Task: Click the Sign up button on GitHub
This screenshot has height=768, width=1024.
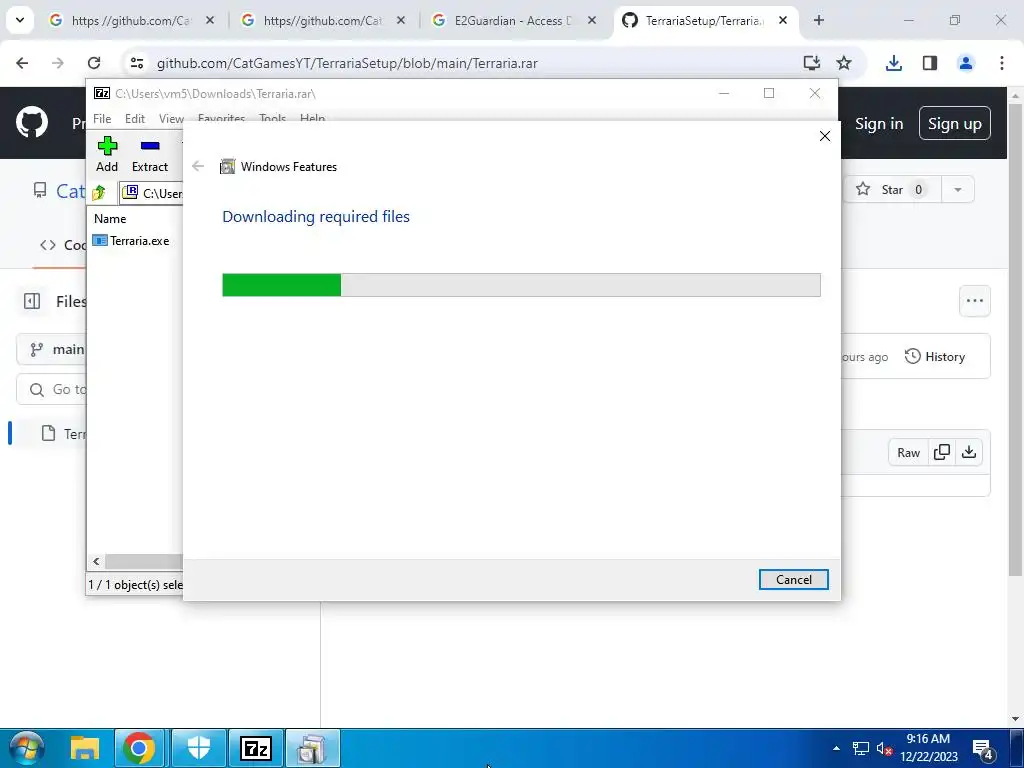Action: coord(954,123)
